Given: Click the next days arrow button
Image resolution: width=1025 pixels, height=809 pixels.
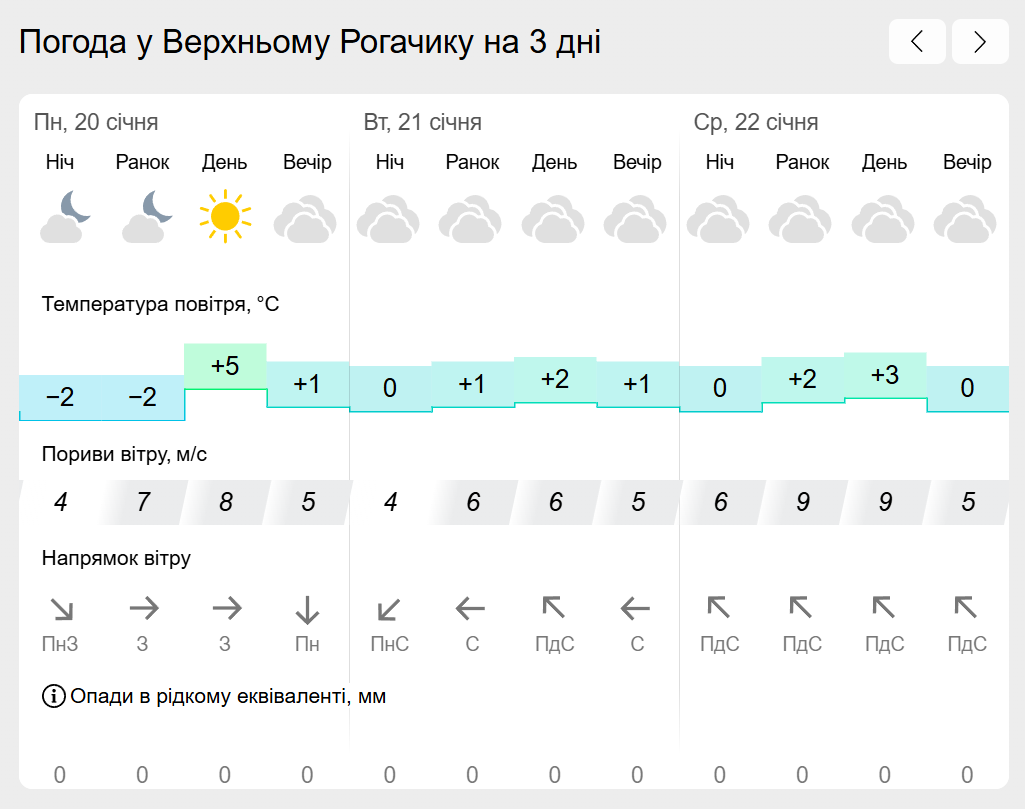Looking at the screenshot, I should (x=980, y=42).
